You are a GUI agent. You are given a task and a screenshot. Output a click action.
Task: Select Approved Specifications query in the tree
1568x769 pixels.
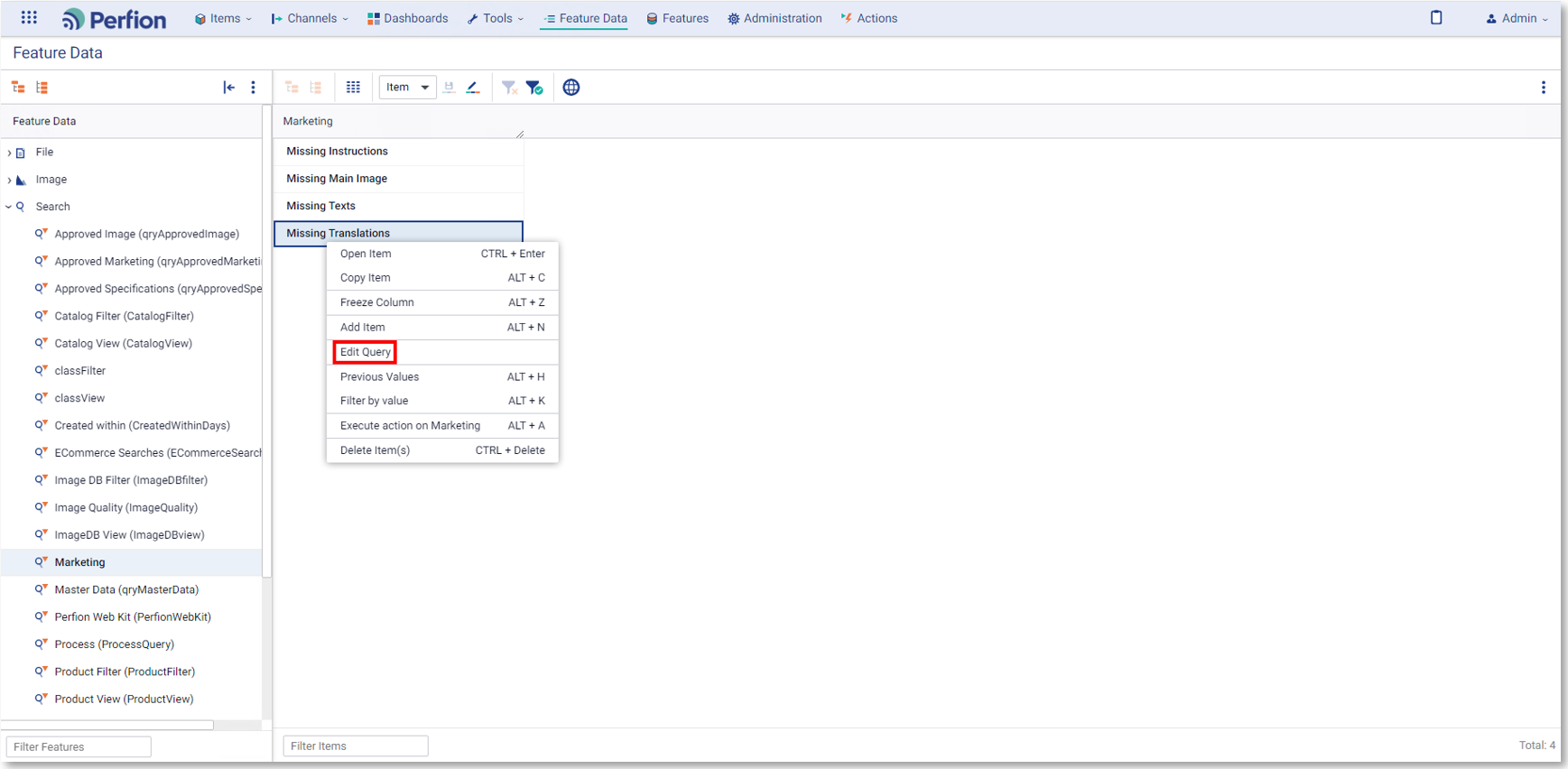coord(157,289)
